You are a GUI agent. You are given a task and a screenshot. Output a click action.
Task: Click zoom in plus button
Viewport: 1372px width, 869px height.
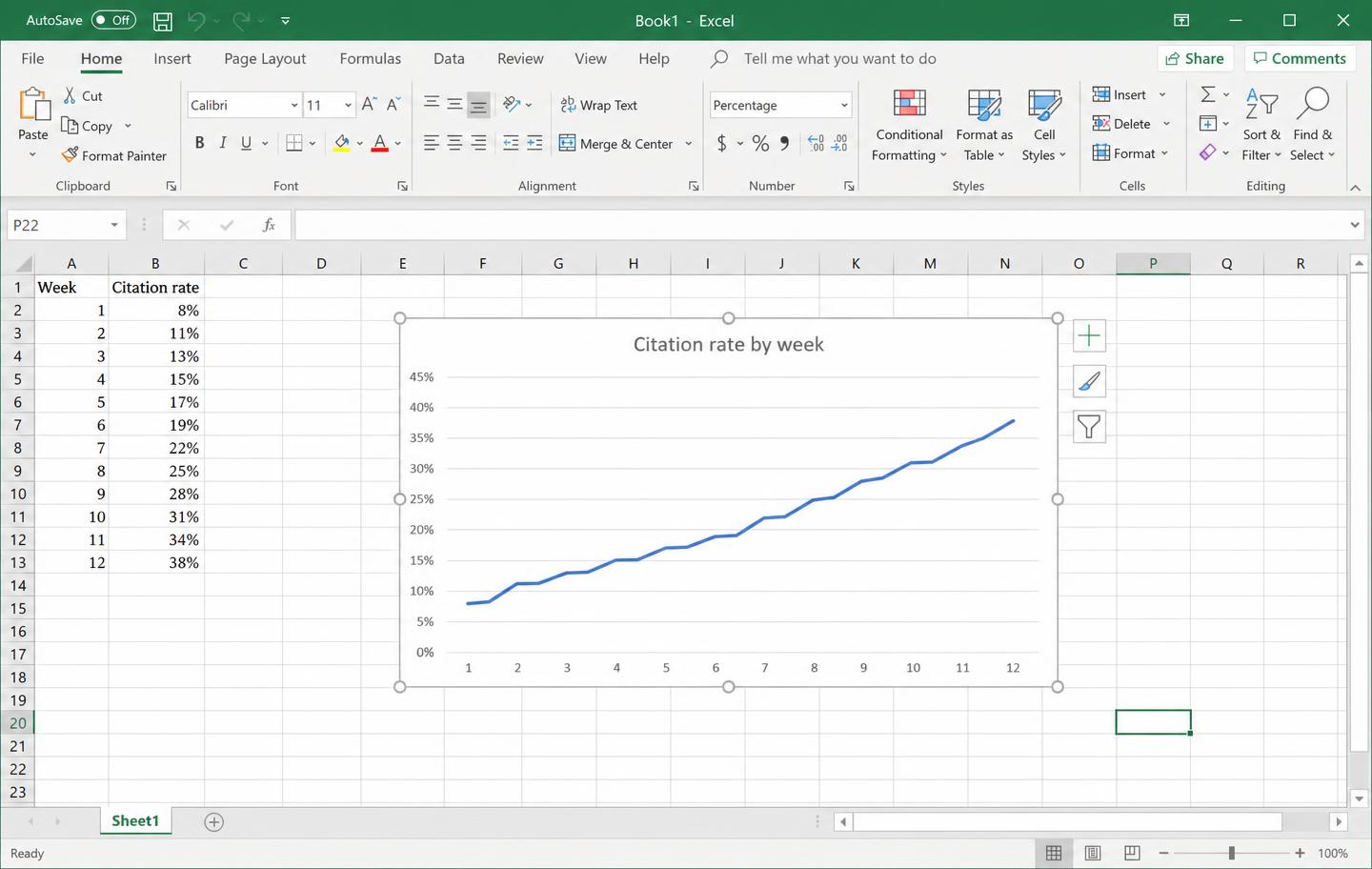[x=1300, y=853]
